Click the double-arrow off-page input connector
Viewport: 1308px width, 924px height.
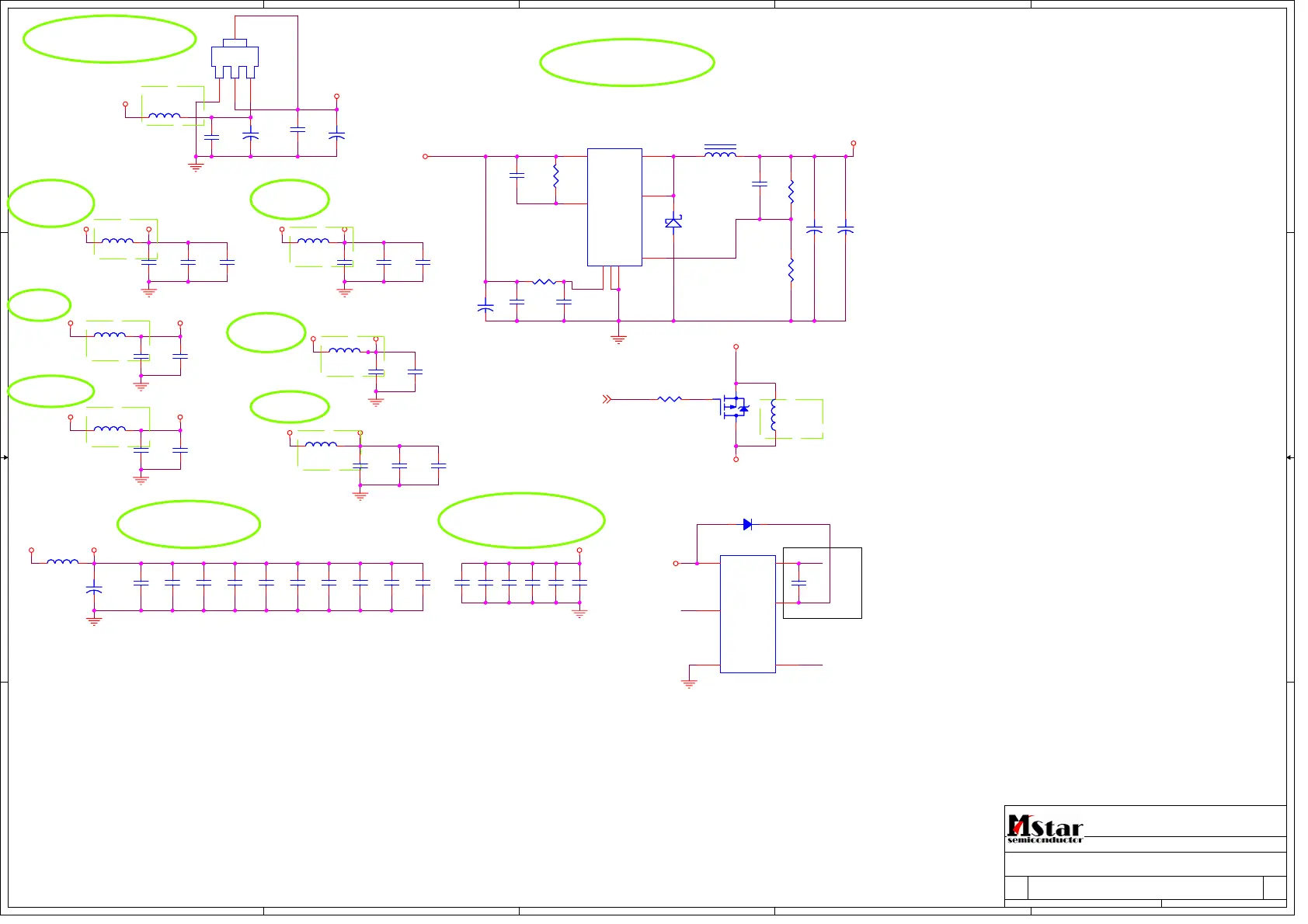pyautogui.click(x=607, y=399)
